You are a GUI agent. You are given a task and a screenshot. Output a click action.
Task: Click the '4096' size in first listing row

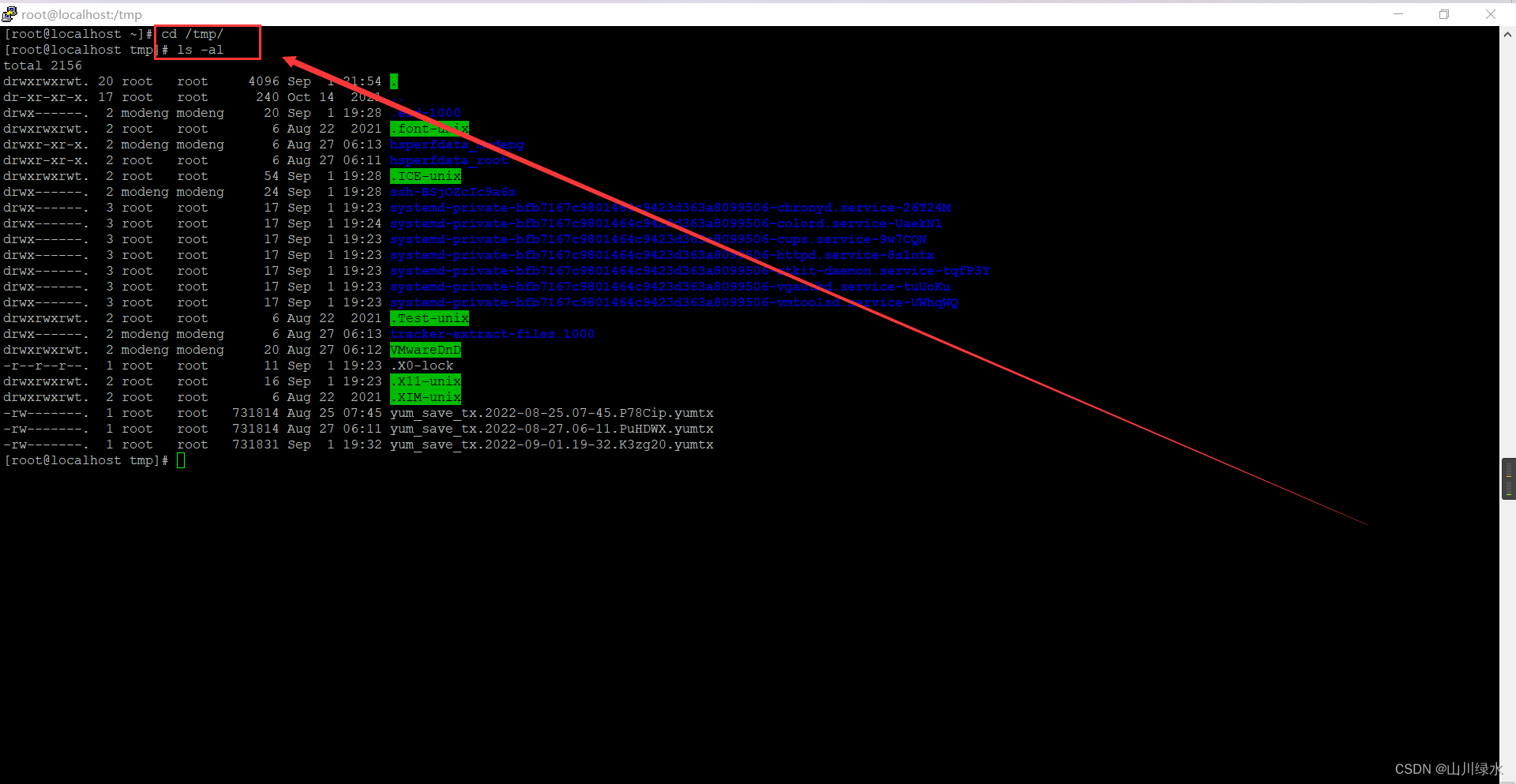264,81
